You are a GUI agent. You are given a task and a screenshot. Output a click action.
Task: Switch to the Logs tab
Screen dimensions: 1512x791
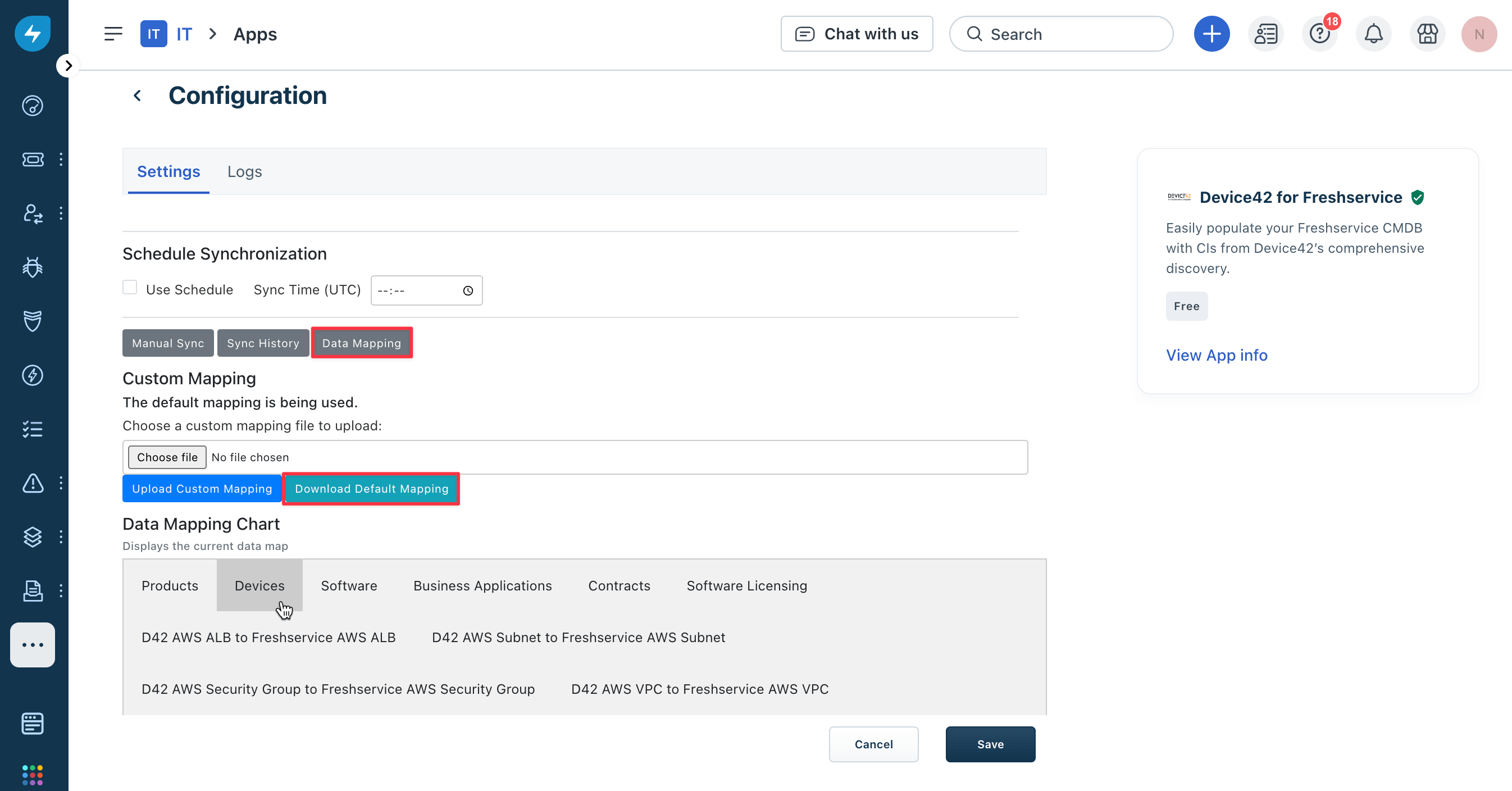[x=244, y=171]
